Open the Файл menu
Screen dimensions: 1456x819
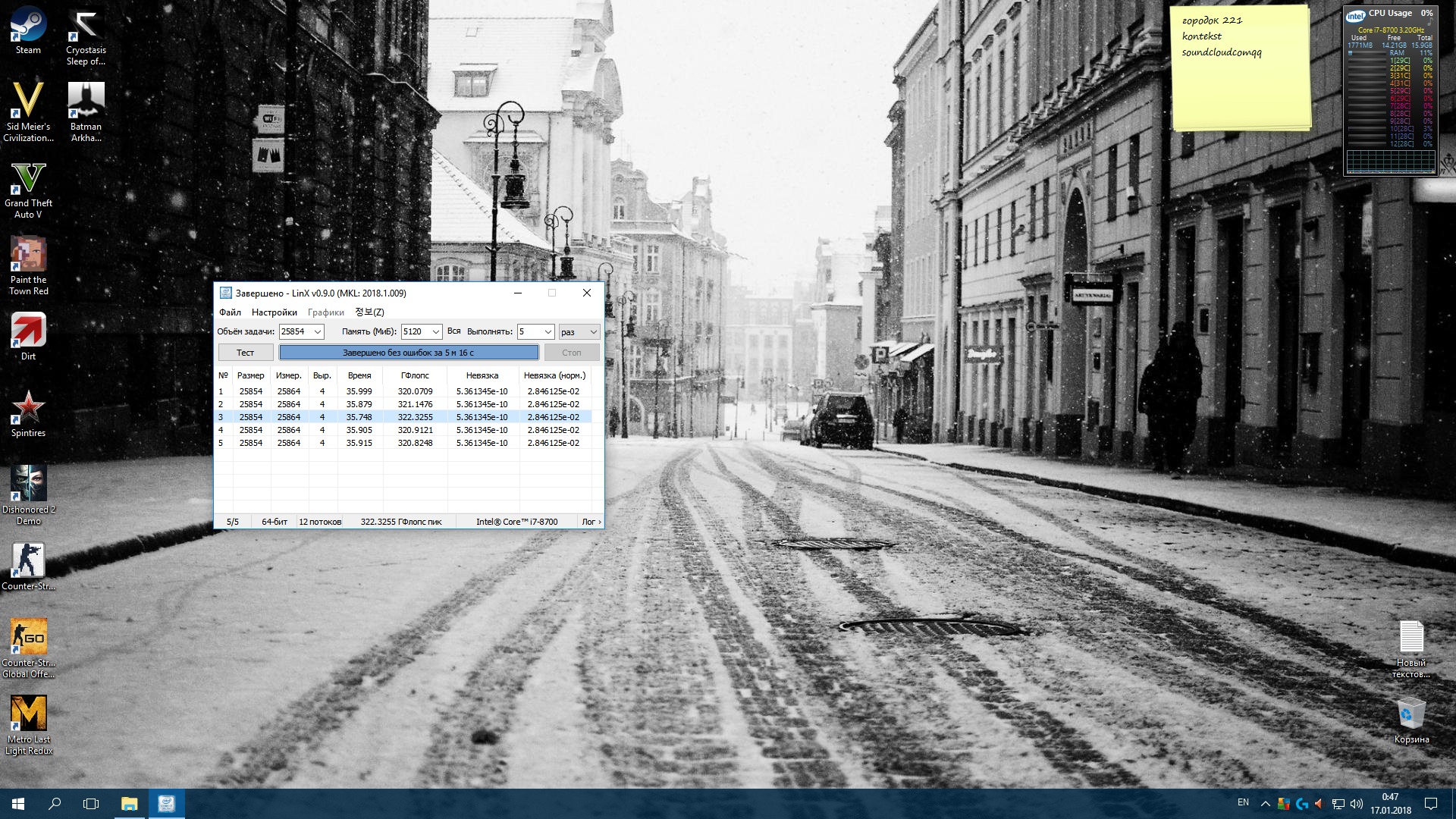coord(230,312)
